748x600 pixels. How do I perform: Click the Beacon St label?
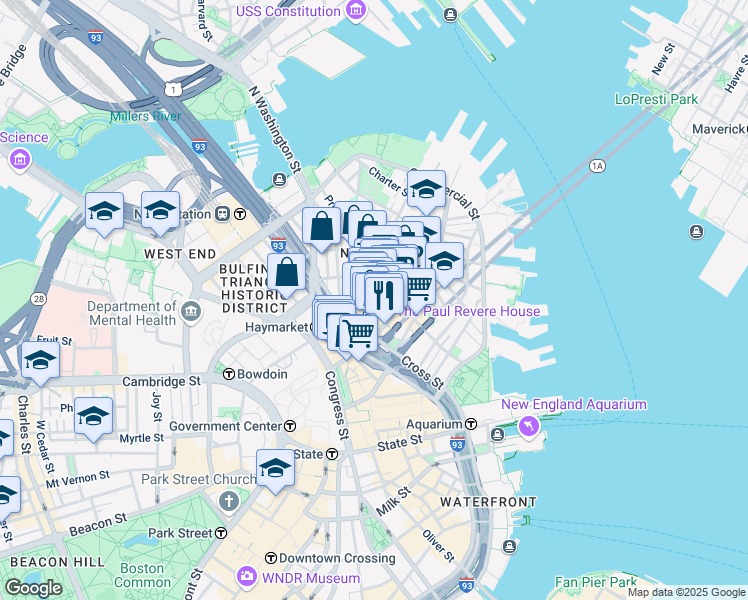(98, 524)
